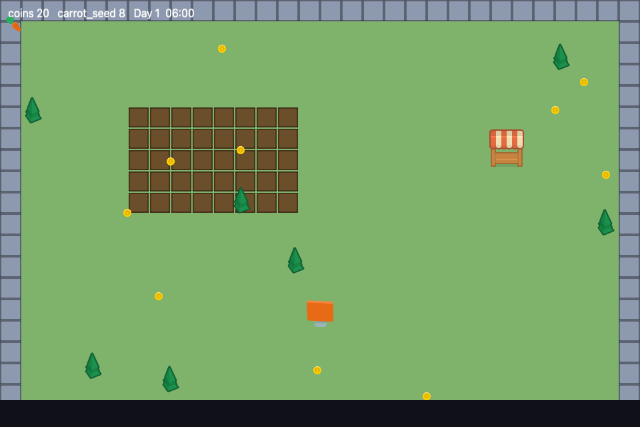Select the bottom-left corner soil tile

[139, 203]
